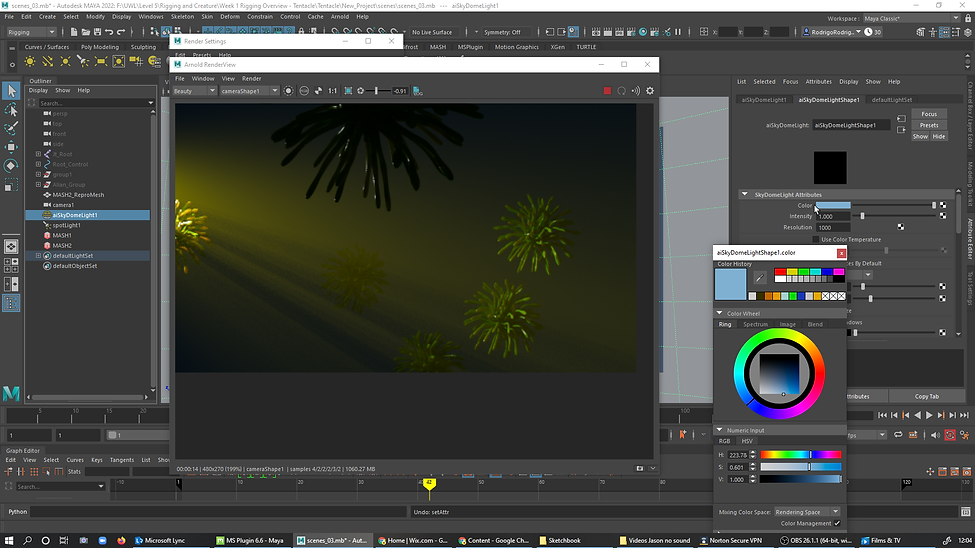Switch to defaultLightSet tab

(x=892, y=100)
